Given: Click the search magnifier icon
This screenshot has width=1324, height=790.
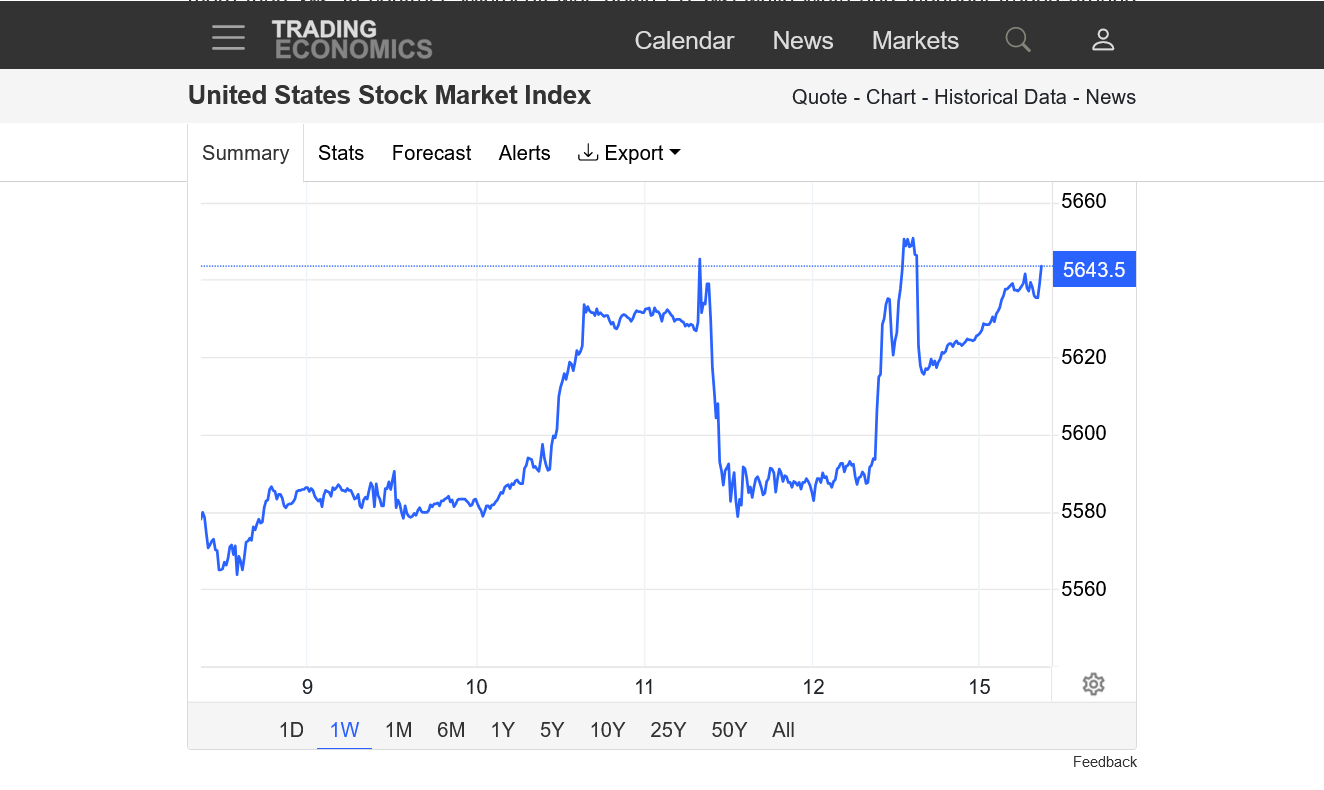Looking at the screenshot, I should click(x=1018, y=40).
